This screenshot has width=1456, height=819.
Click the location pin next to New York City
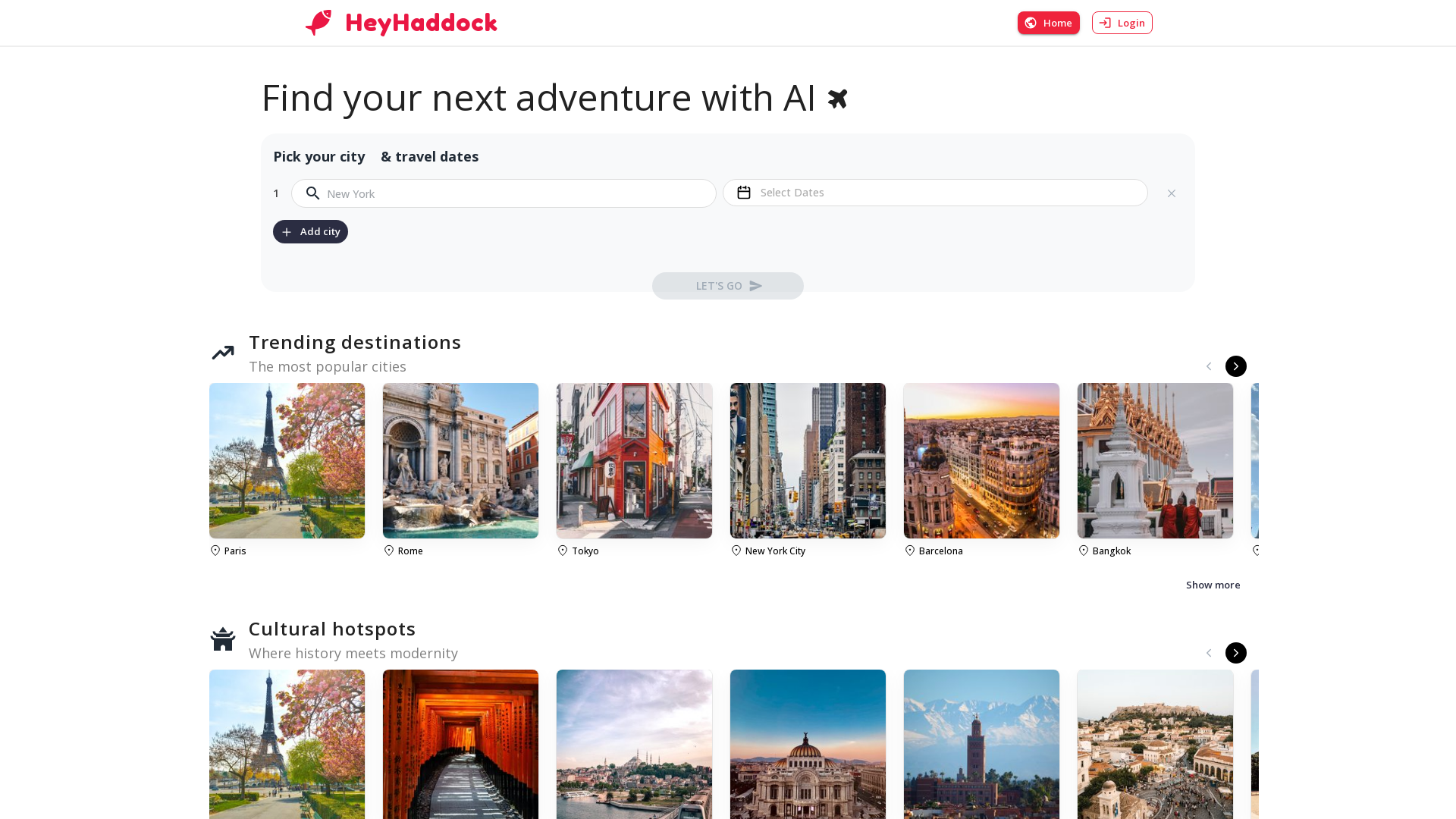click(736, 551)
